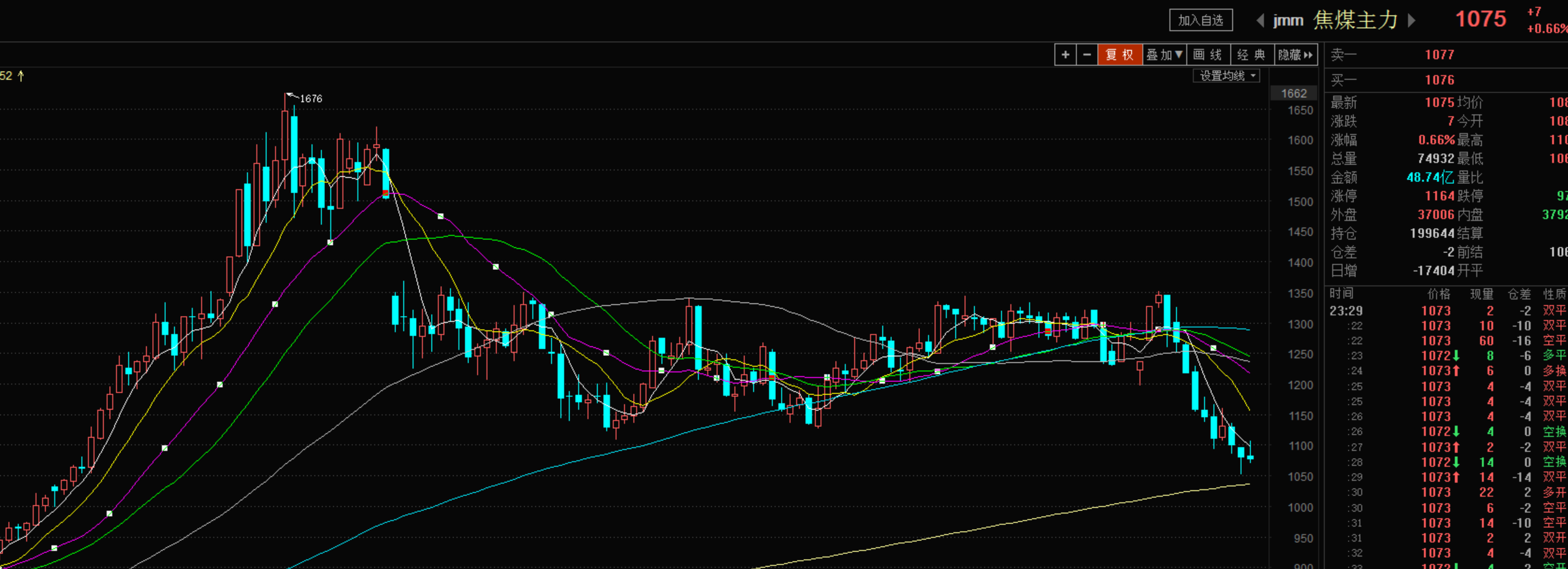Click the 卖一 ask price 1077
1568x569 pixels.
pyautogui.click(x=1440, y=55)
